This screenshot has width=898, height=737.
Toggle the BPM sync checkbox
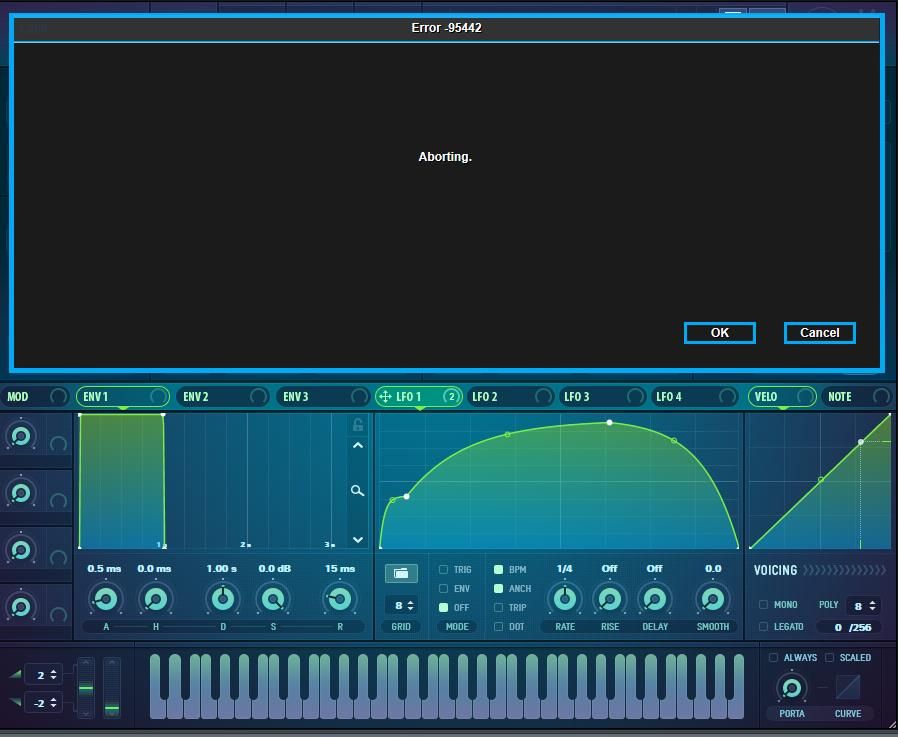click(x=498, y=569)
